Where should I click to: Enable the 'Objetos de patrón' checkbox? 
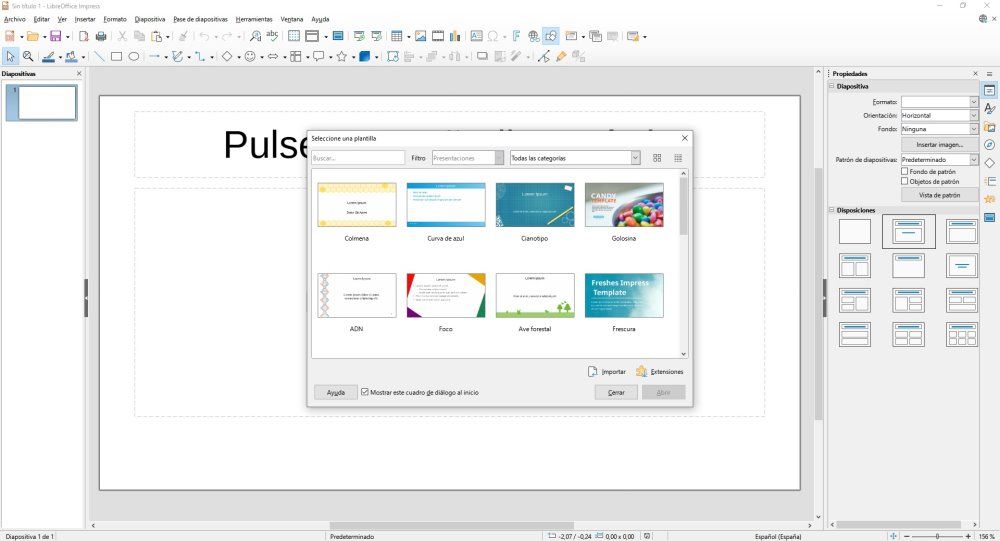[x=904, y=181]
